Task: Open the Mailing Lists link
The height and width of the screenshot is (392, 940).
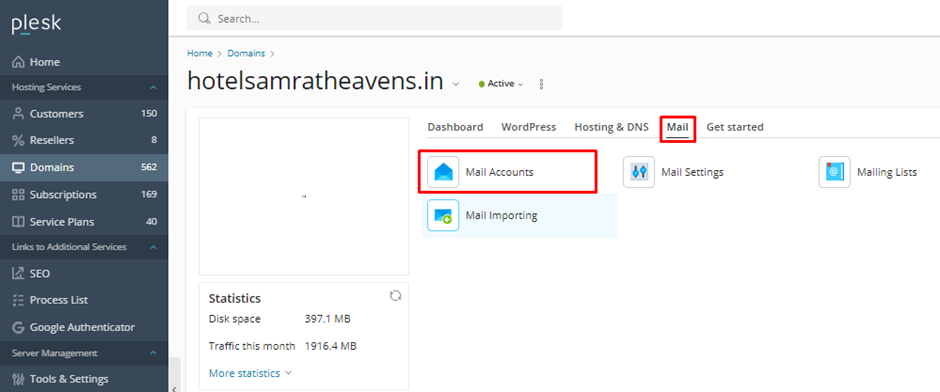Action: pos(887,172)
